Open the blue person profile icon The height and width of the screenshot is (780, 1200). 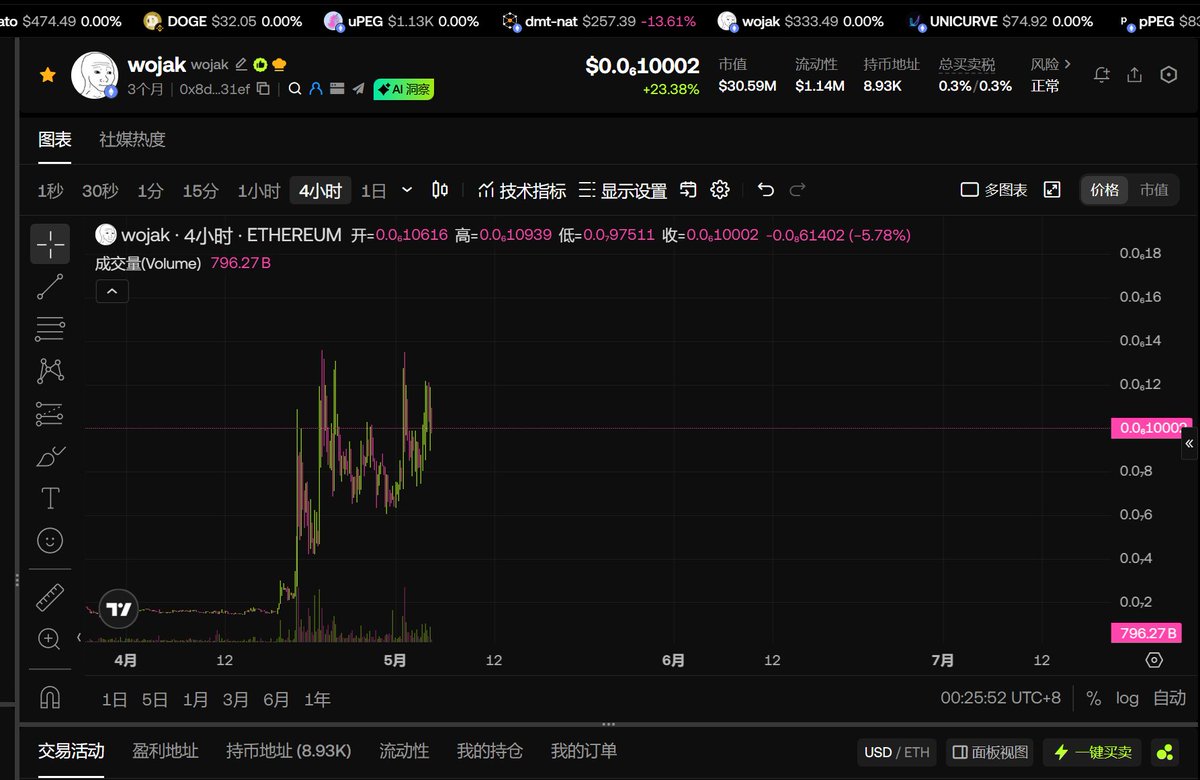(316, 89)
